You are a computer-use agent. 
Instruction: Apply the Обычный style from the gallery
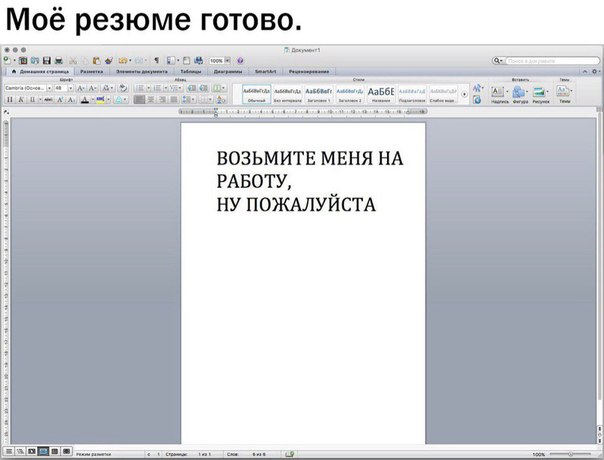tap(256, 93)
